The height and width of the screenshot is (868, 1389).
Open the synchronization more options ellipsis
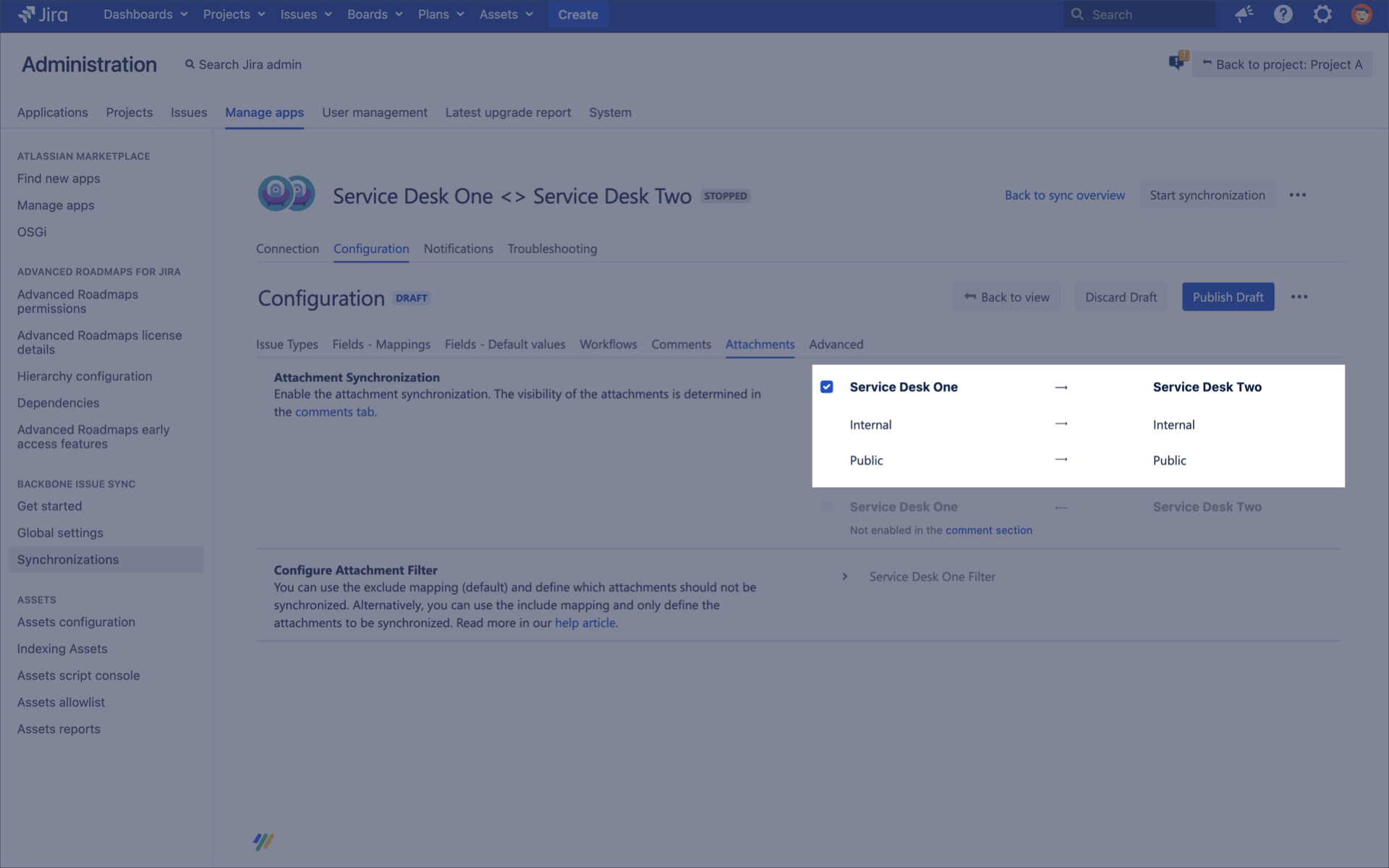[1297, 195]
